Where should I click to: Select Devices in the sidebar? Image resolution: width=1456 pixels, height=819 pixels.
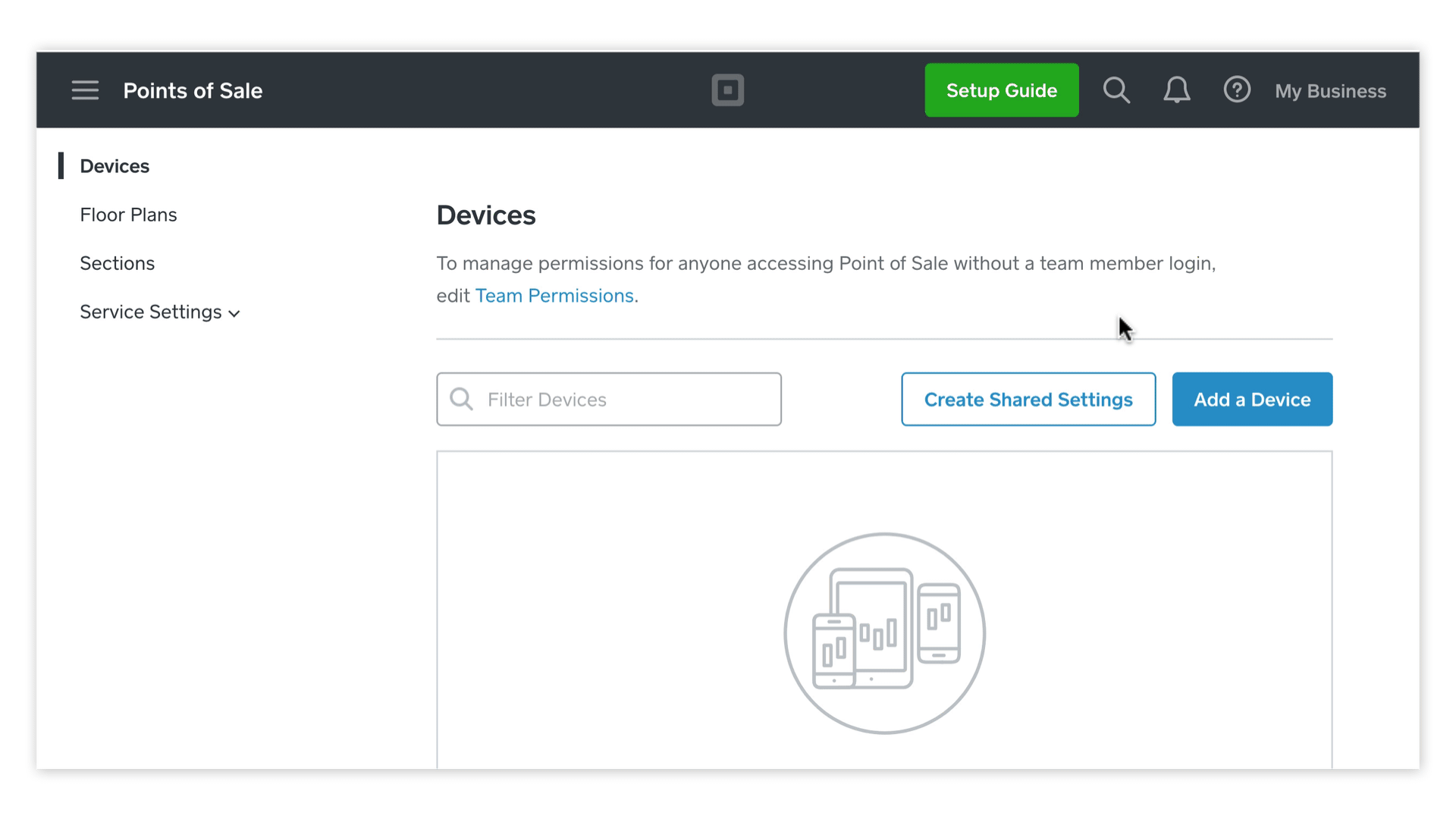pyautogui.click(x=115, y=166)
